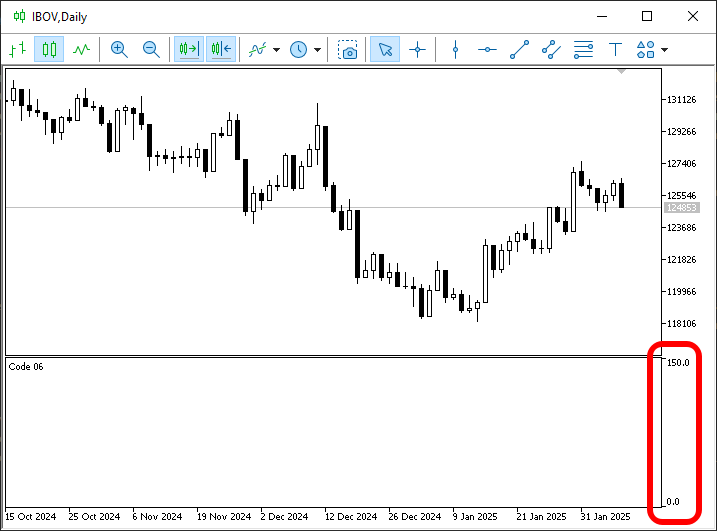The image size is (717, 531).
Task: Click the 150.0 indicator scale value
Action: pos(678,363)
